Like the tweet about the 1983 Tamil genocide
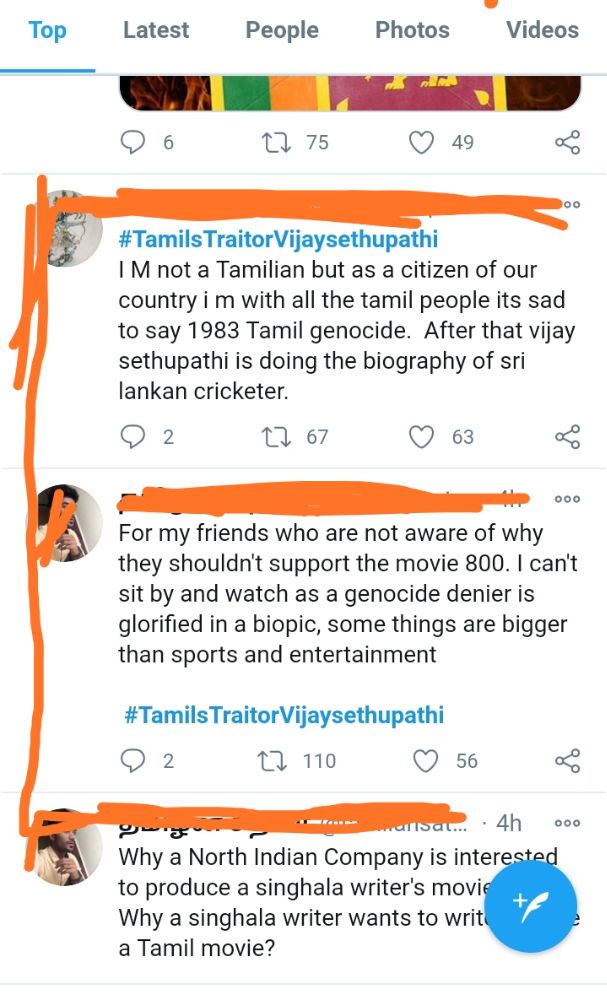 (424, 437)
